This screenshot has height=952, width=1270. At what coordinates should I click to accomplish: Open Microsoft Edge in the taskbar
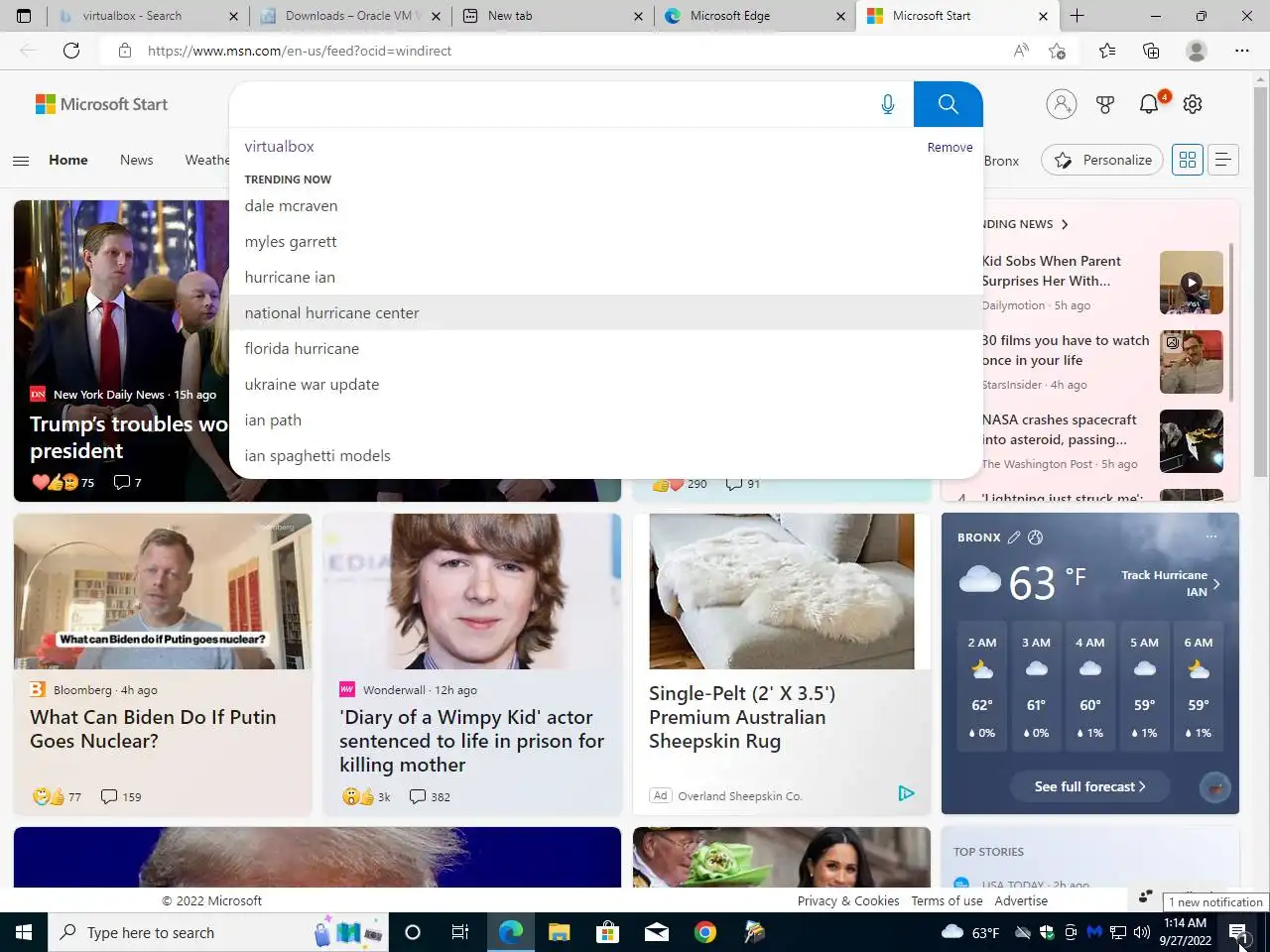[x=511, y=932]
